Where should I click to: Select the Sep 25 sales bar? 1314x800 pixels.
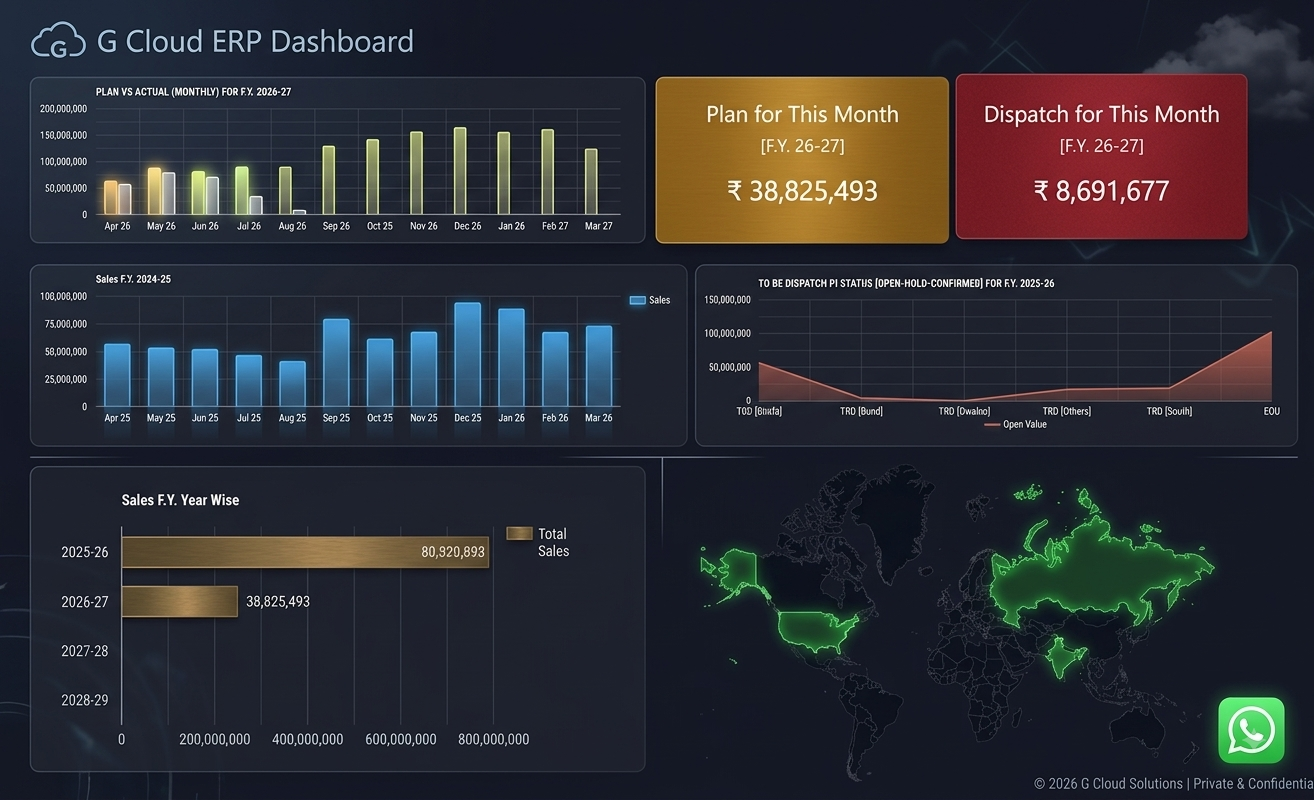click(336, 363)
